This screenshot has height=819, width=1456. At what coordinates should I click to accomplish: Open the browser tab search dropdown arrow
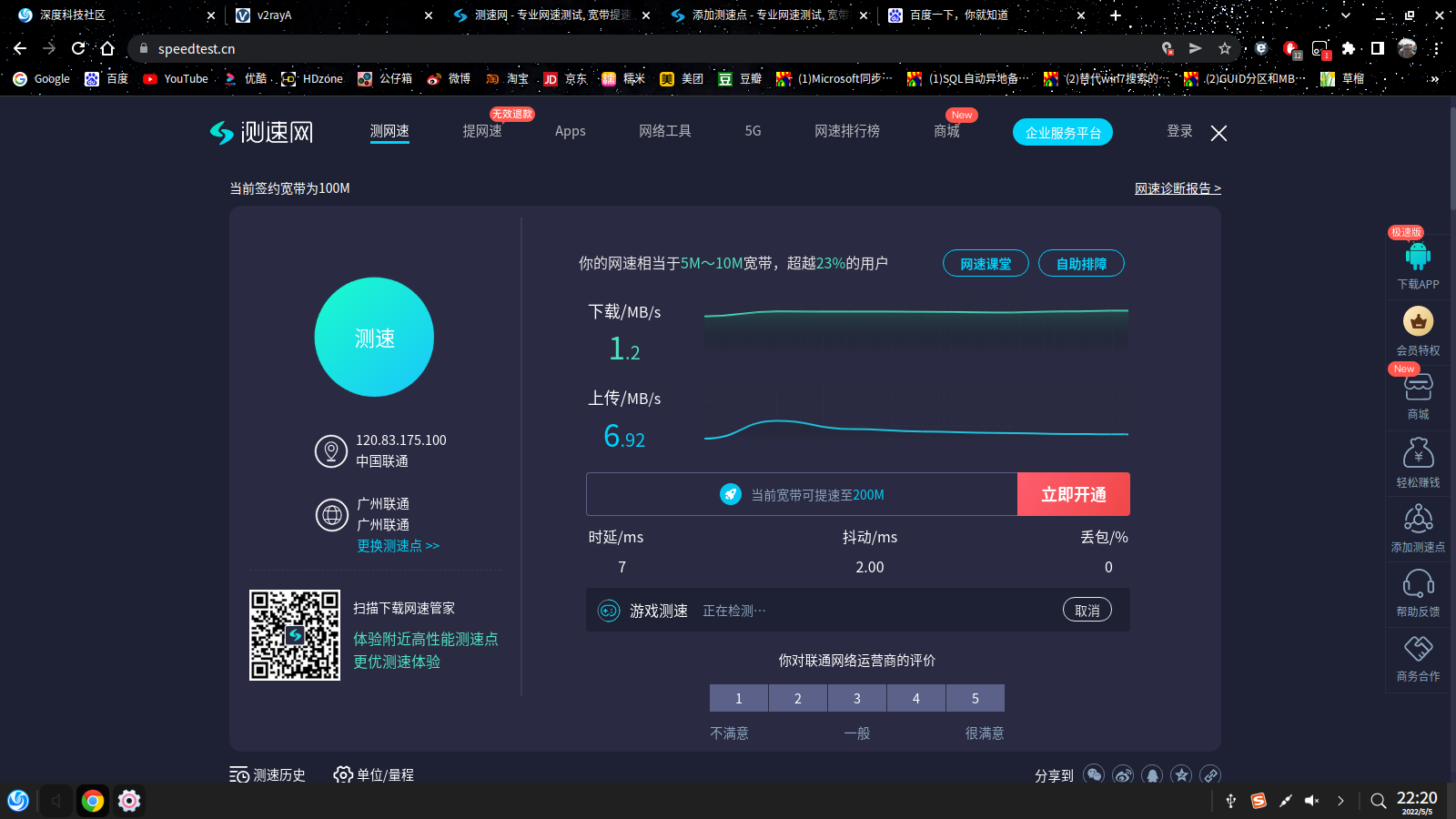tap(1344, 15)
